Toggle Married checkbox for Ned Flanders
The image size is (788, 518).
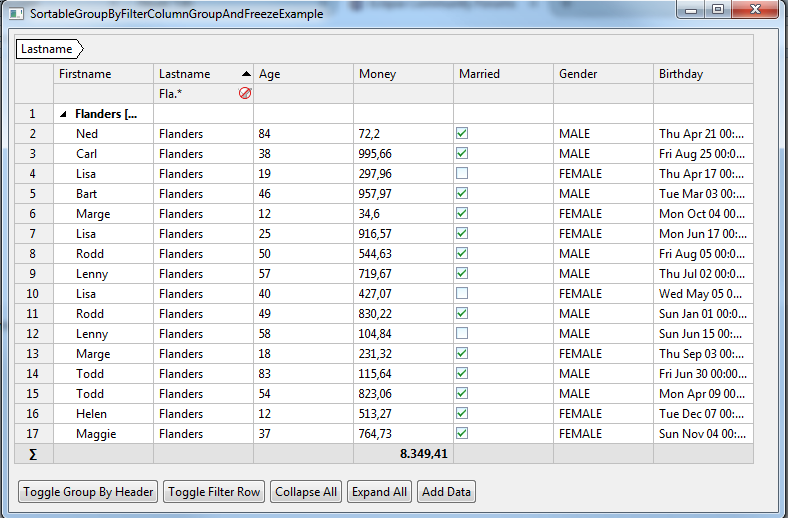pos(462,133)
